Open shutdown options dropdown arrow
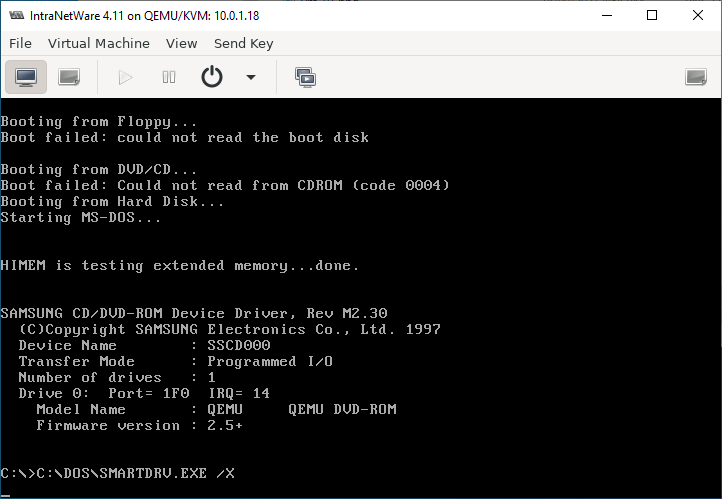Image resolution: width=722 pixels, height=499 pixels. click(x=251, y=77)
